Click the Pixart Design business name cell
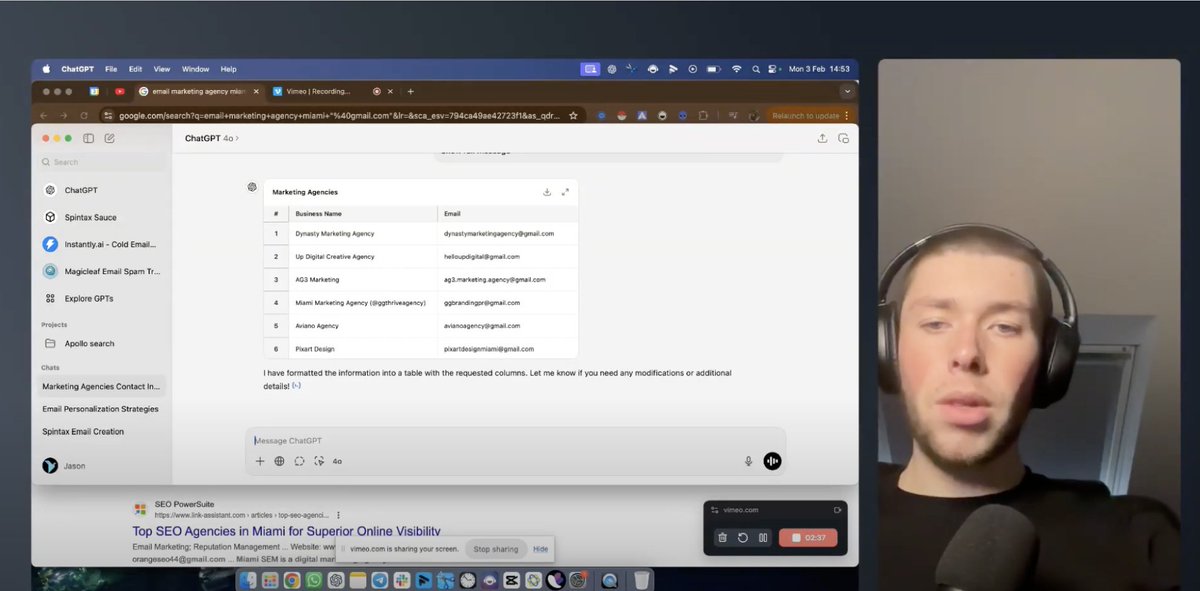 pyautogui.click(x=315, y=349)
